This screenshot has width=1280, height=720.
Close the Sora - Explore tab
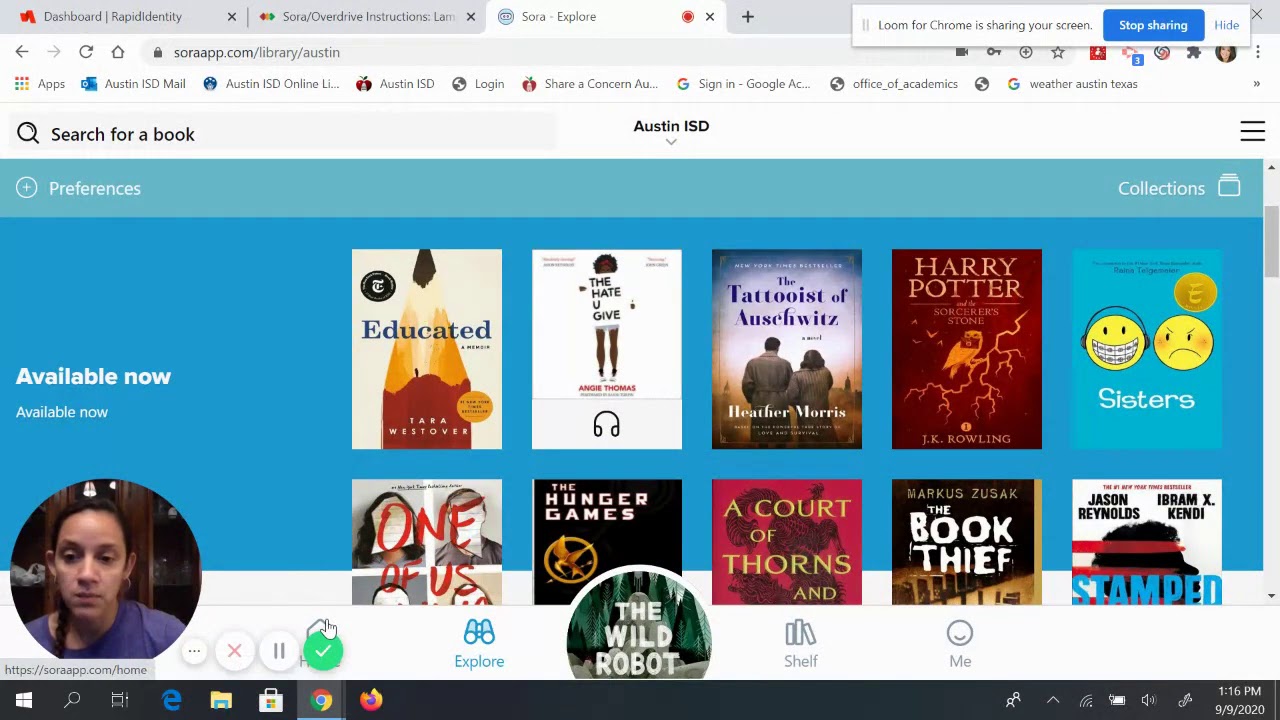(710, 16)
